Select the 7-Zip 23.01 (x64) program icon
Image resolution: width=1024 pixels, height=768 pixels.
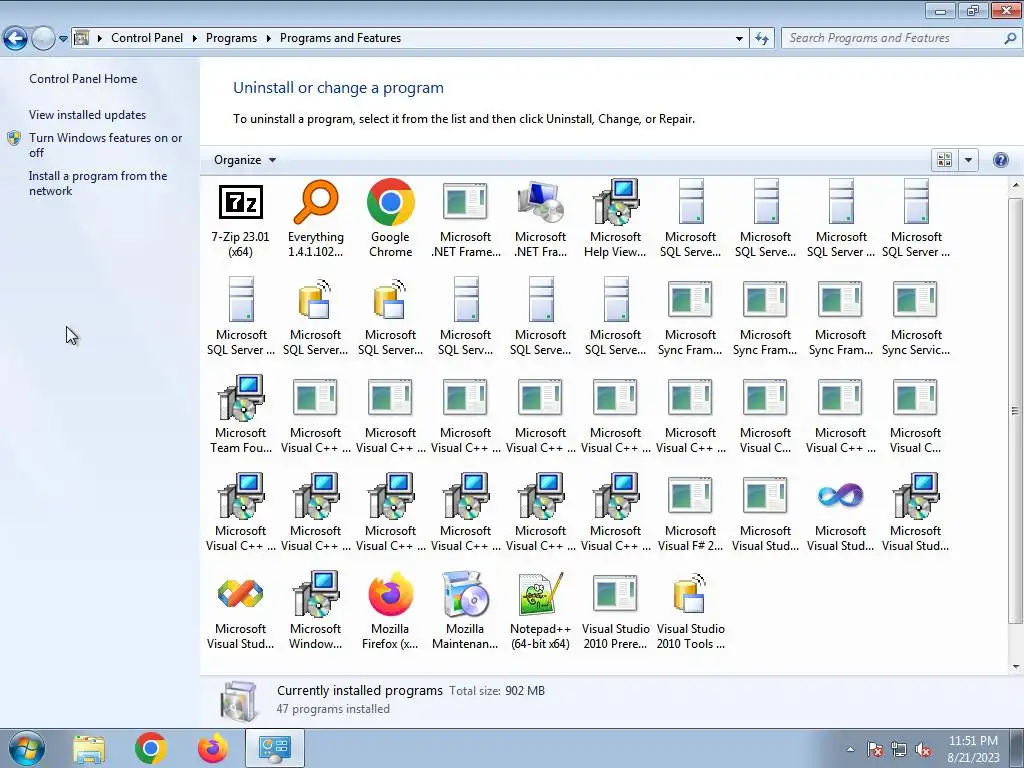click(240, 218)
